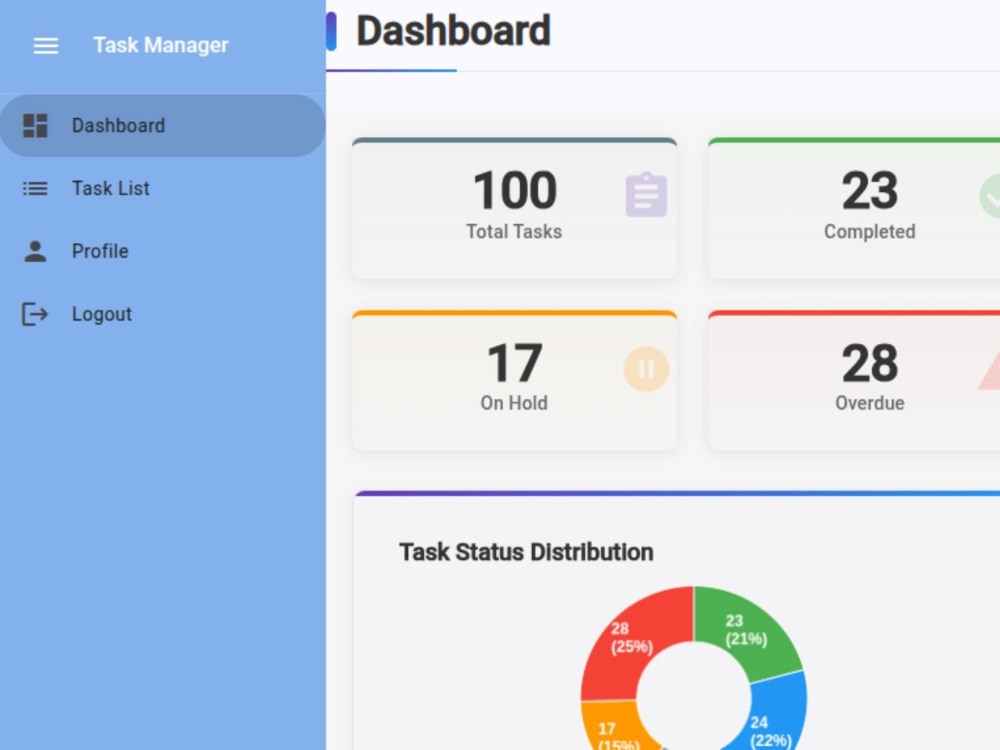Click the Logout arrow icon
The image size is (1000, 750).
pos(35,314)
